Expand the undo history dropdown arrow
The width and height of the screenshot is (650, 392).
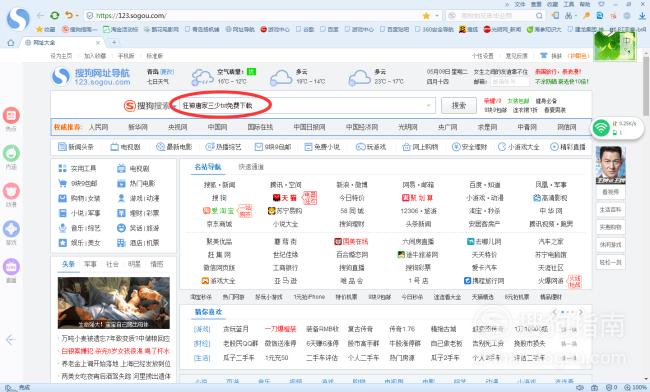click(x=77, y=16)
